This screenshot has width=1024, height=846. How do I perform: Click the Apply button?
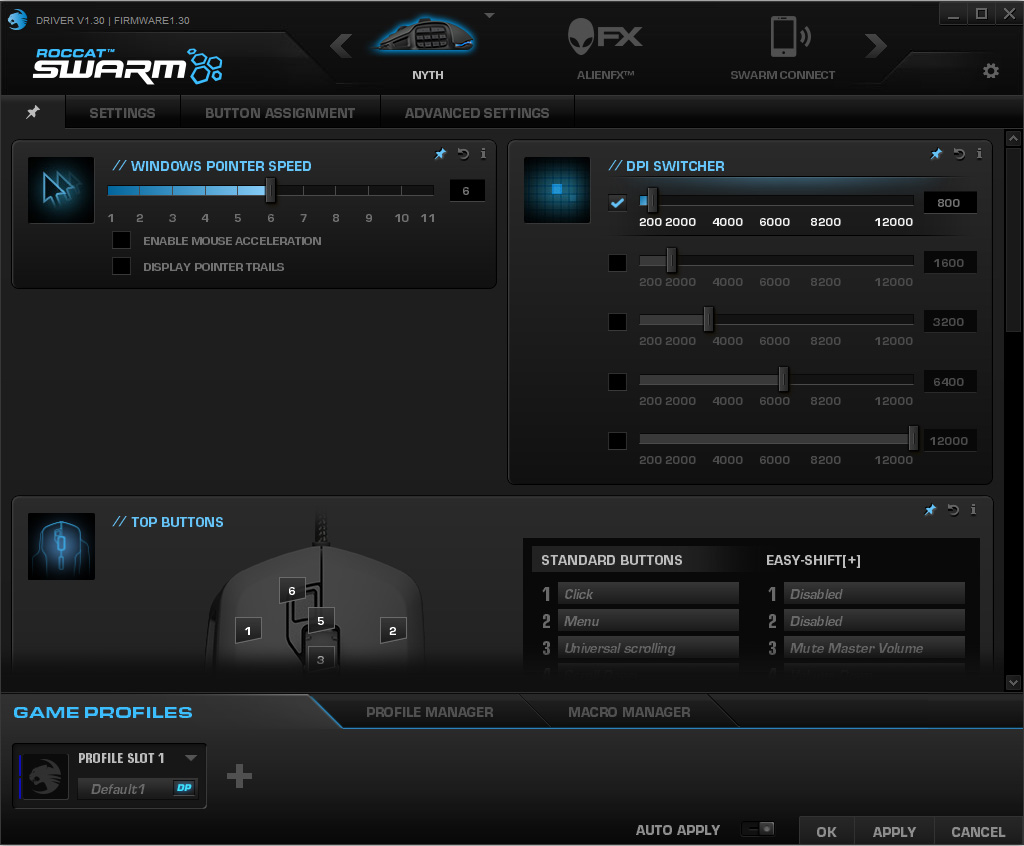894,831
